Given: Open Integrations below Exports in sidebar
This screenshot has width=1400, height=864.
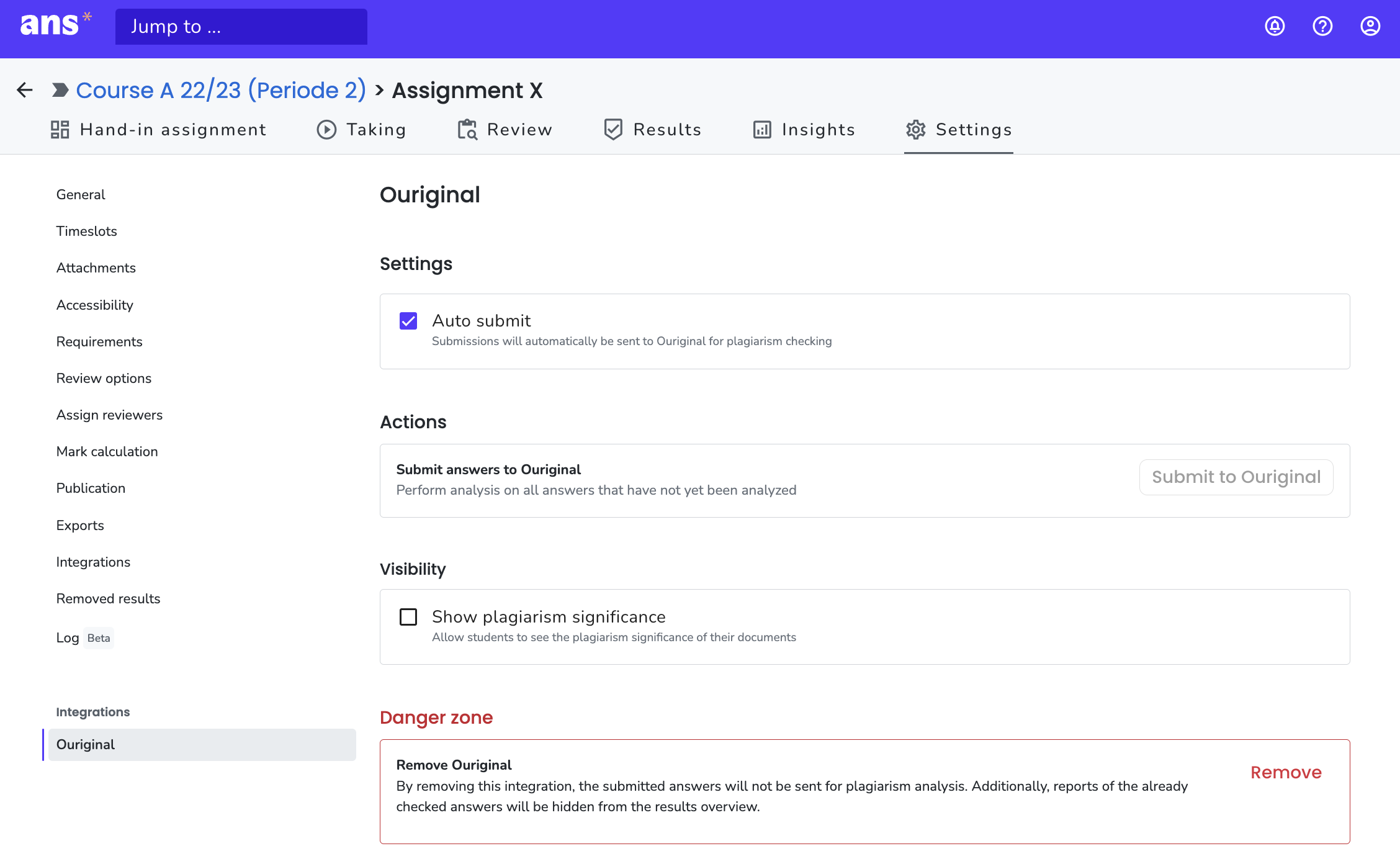Looking at the screenshot, I should [93, 562].
